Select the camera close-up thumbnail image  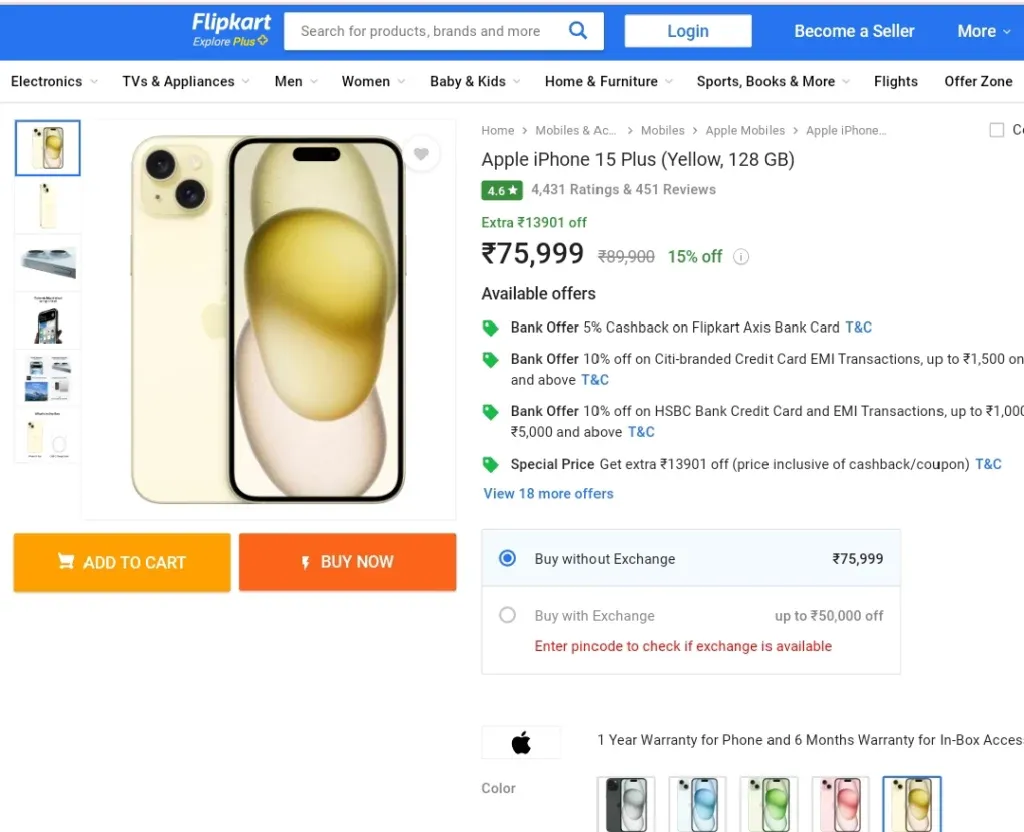point(48,263)
